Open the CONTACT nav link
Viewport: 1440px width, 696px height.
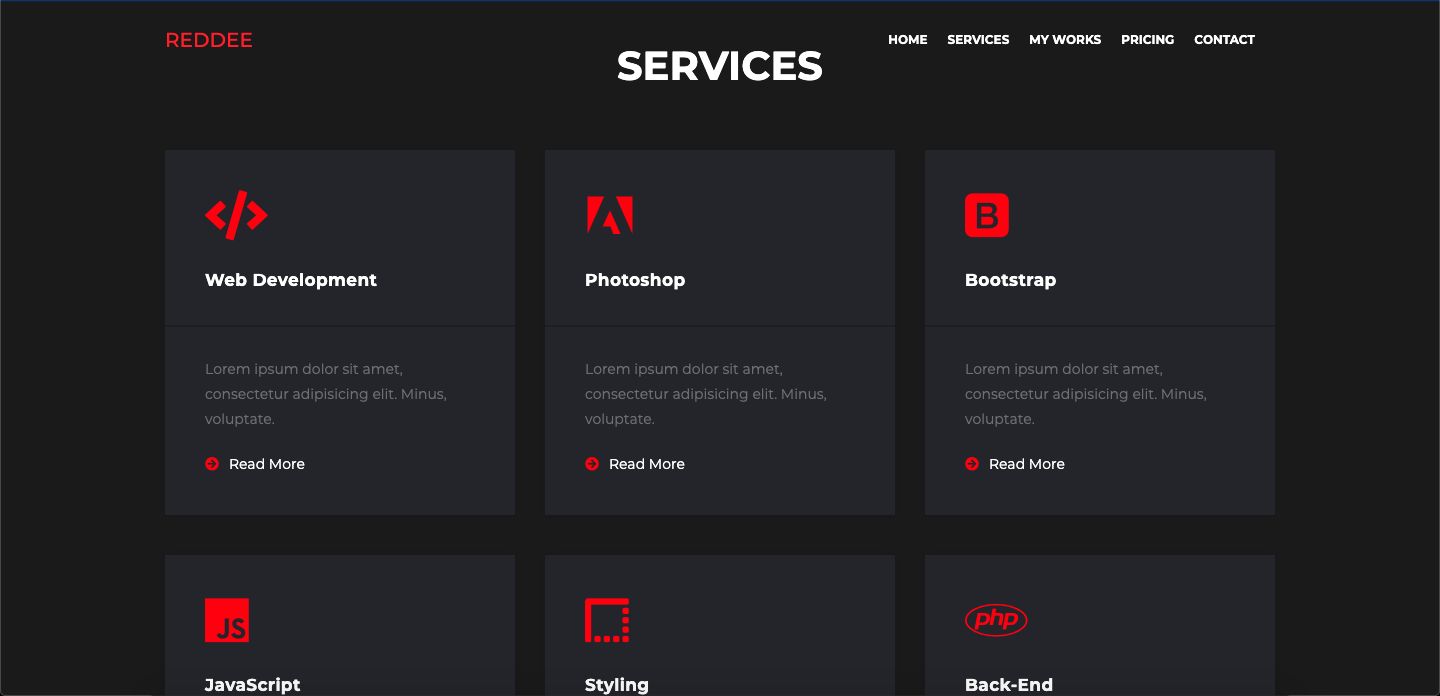tap(1224, 40)
